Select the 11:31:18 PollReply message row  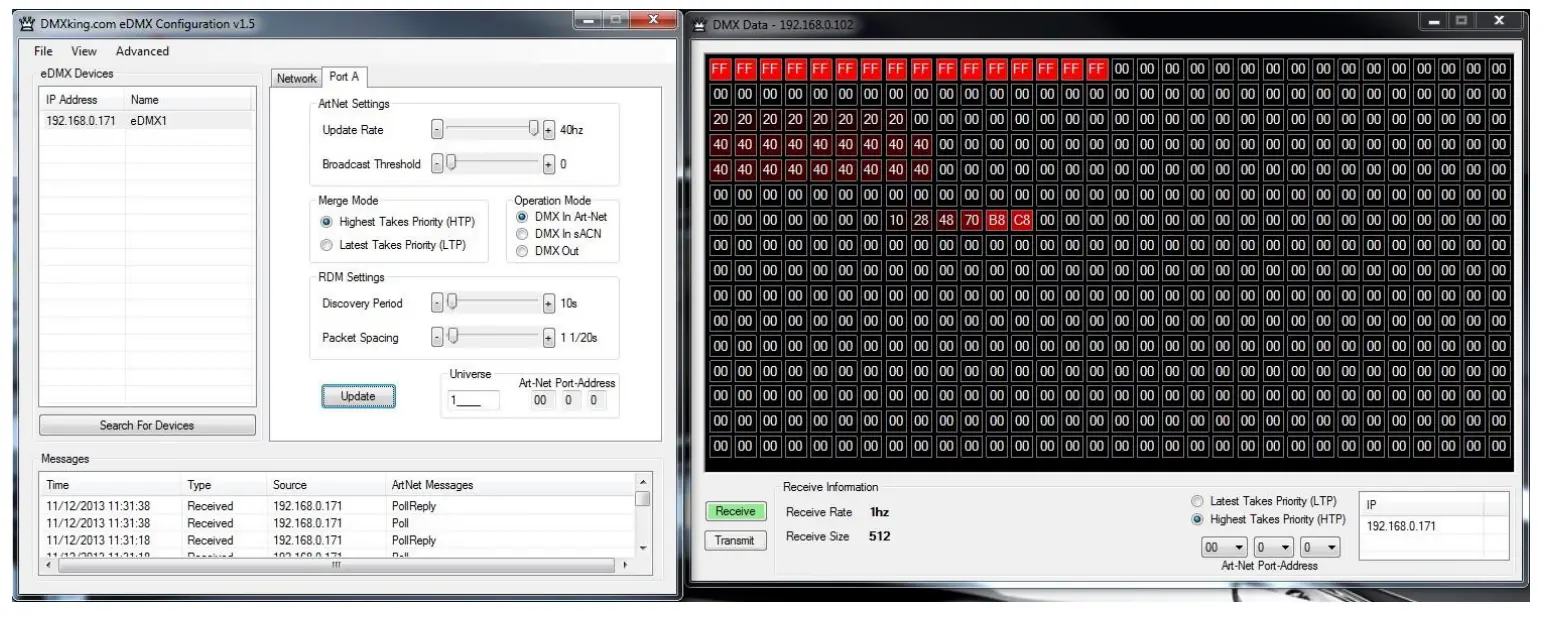pyautogui.click(x=338, y=540)
